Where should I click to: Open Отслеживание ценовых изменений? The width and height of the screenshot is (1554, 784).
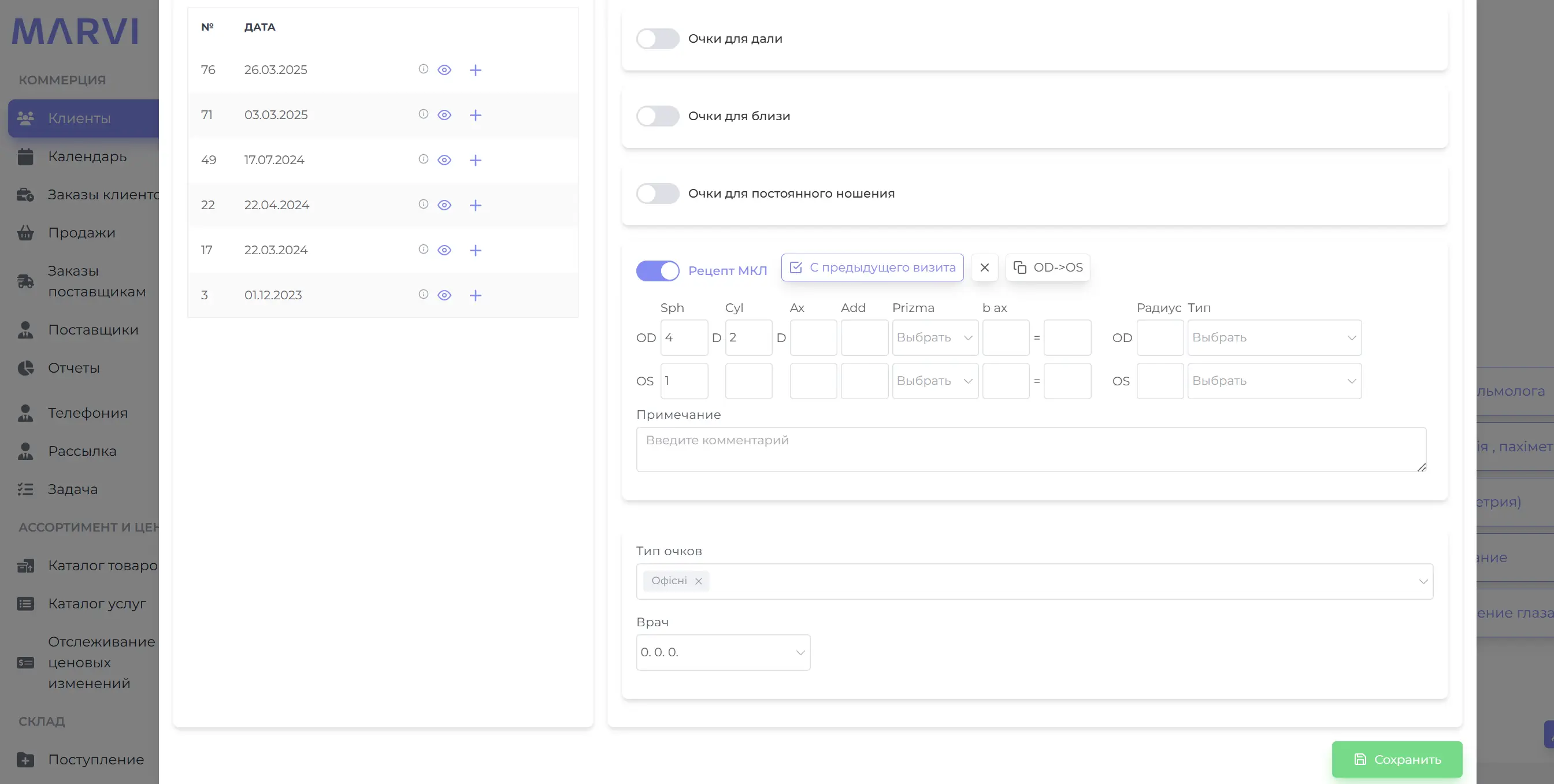[101, 662]
